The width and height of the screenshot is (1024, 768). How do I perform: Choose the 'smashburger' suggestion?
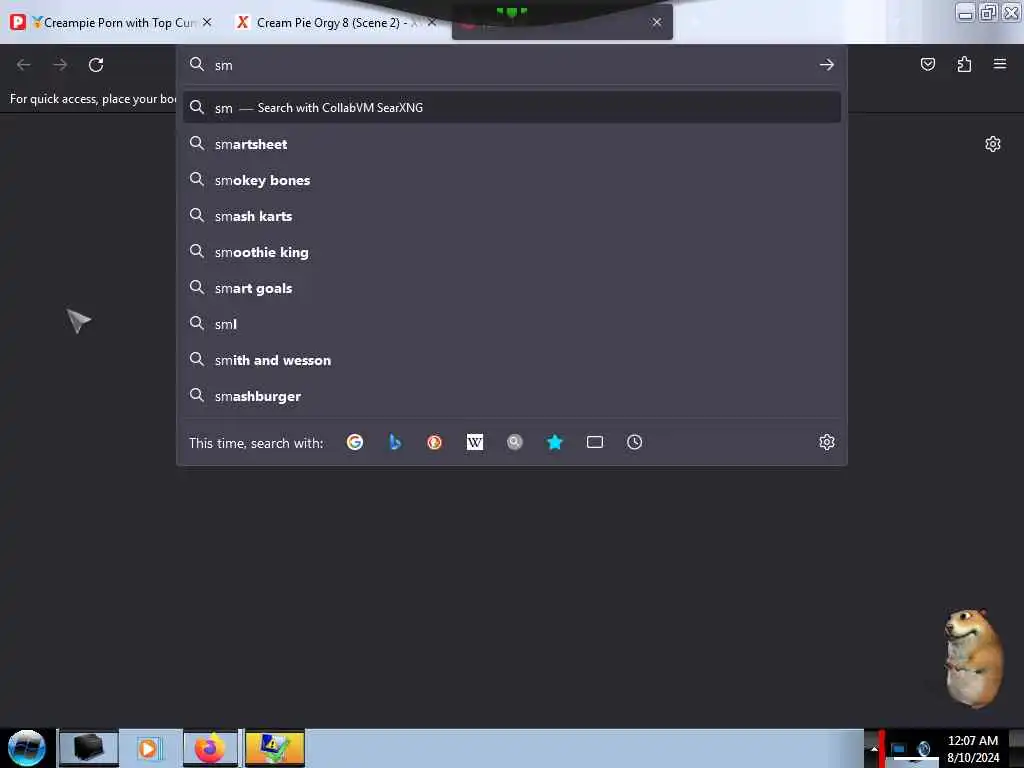click(512, 396)
